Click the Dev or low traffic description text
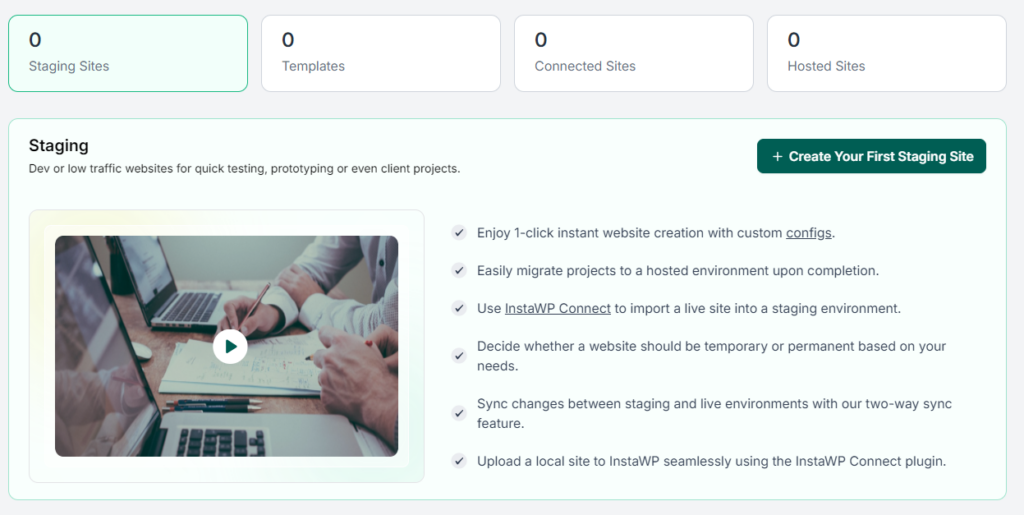Image resolution: width=1024 pixels, height=515 pixels. click(244, 168)
